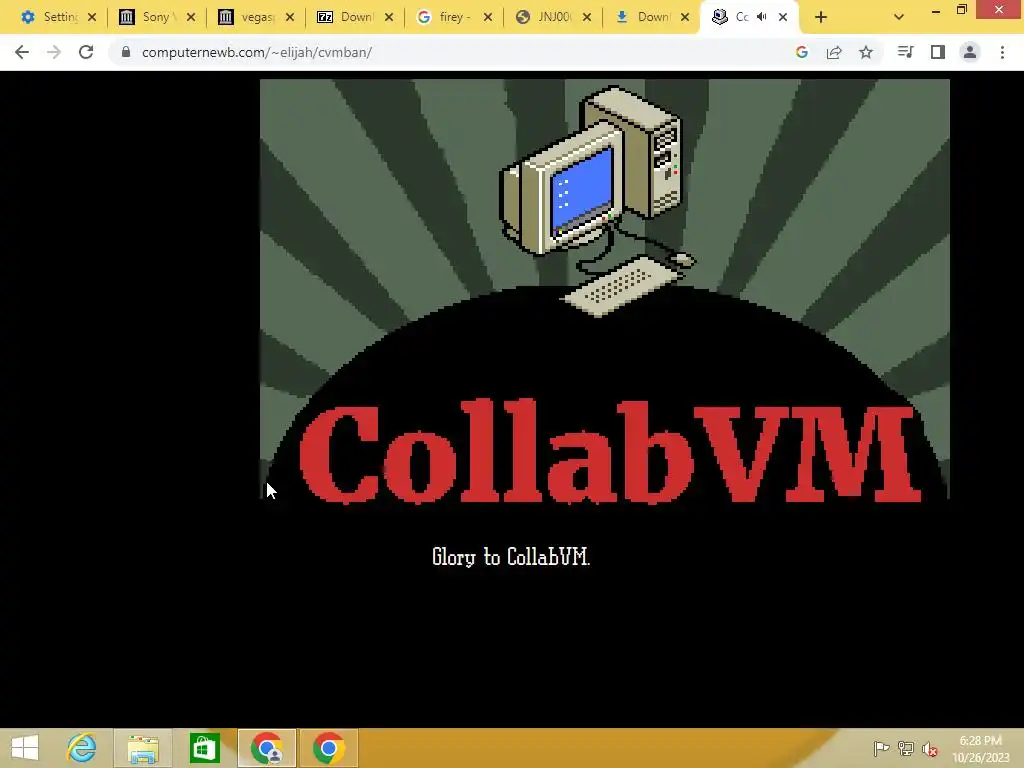The image size is (1024, 768).
Task: Close the JNJ00 tab
Action: coord(587,18)
